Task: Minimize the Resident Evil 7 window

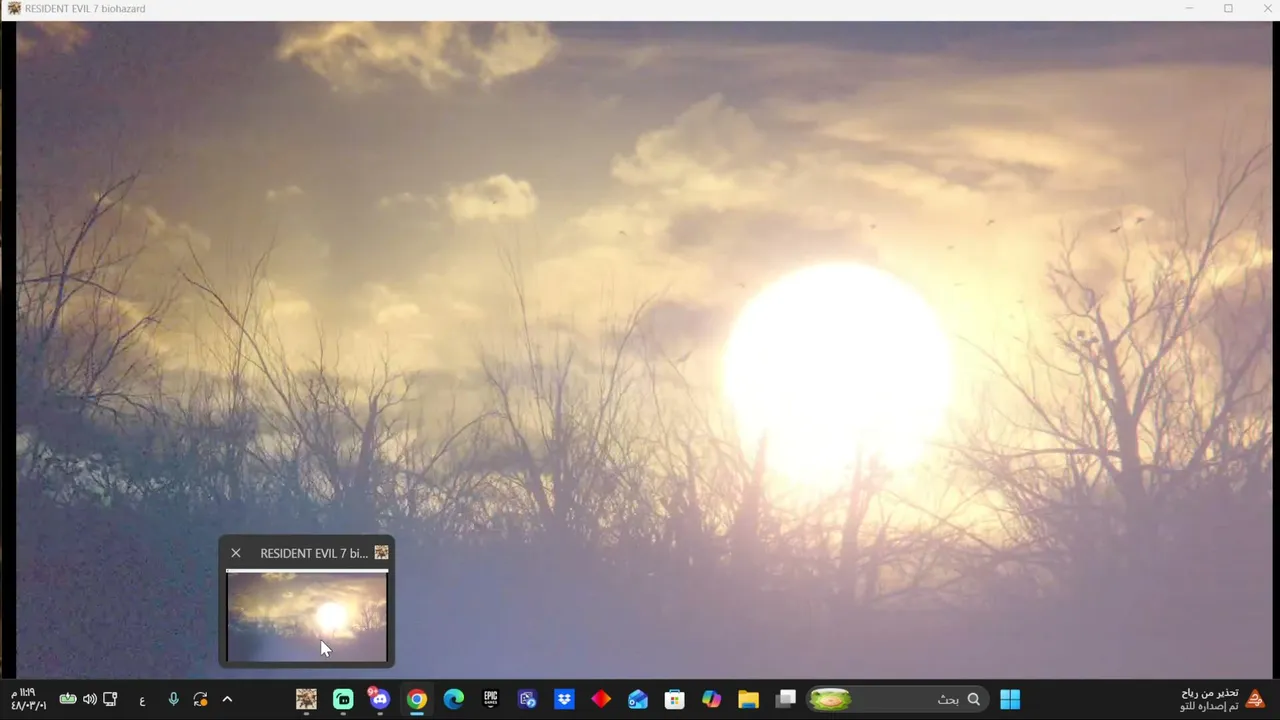Action: [x=1190, y=9]
